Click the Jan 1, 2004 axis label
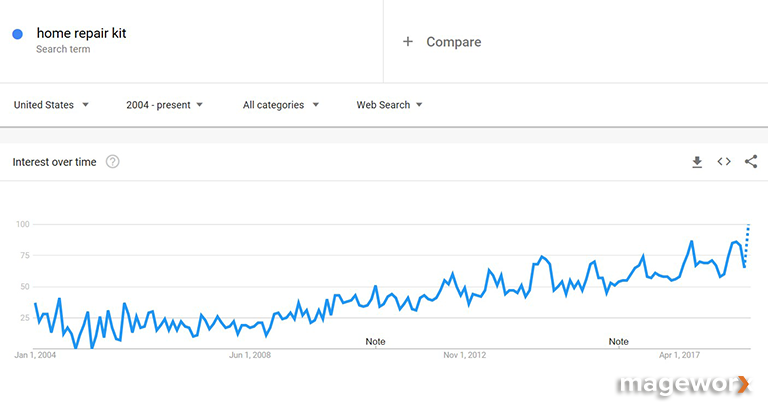The image size is (768, 406). pos(36,355)
